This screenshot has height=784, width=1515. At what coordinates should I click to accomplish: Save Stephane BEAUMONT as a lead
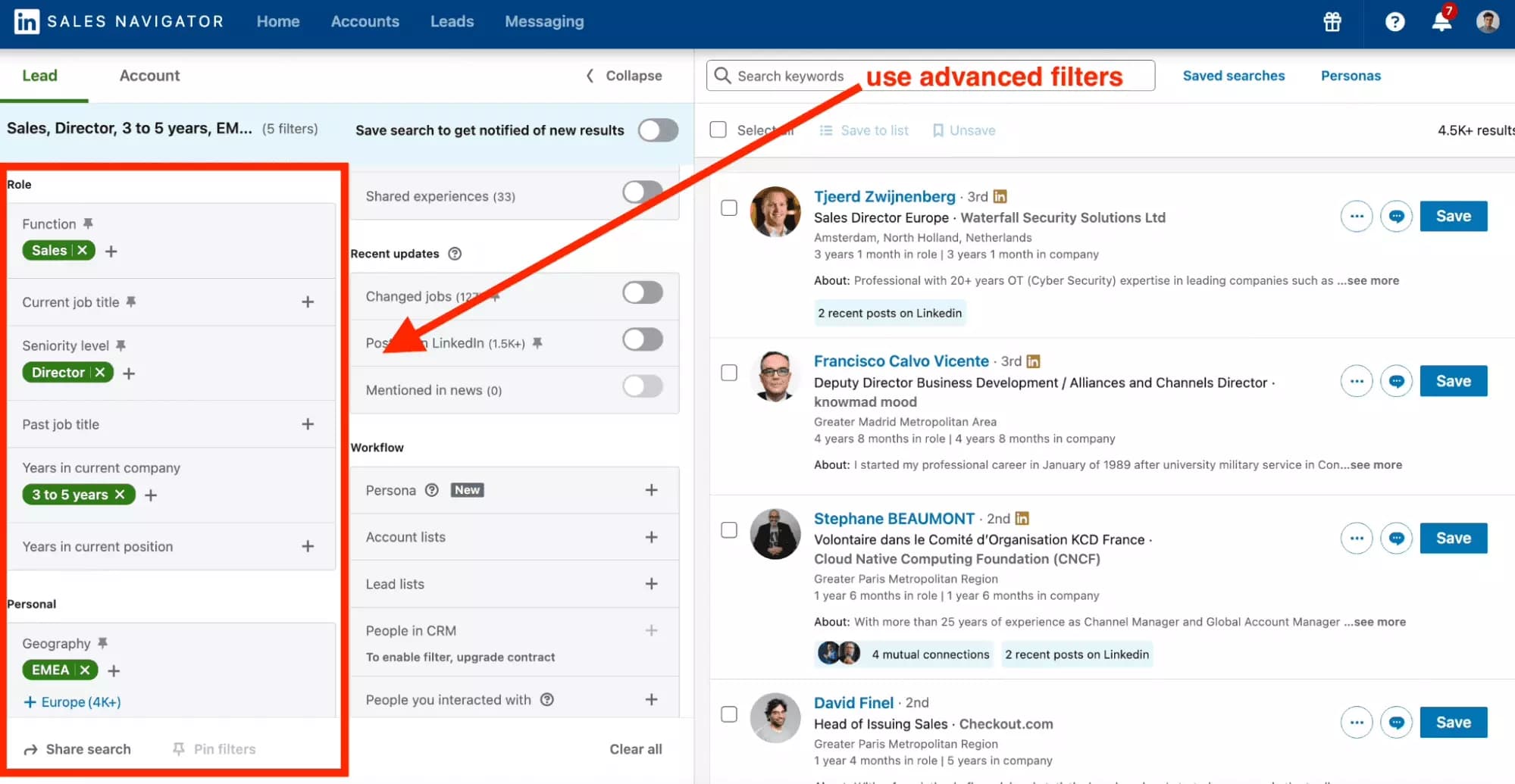coord(1453,538)
